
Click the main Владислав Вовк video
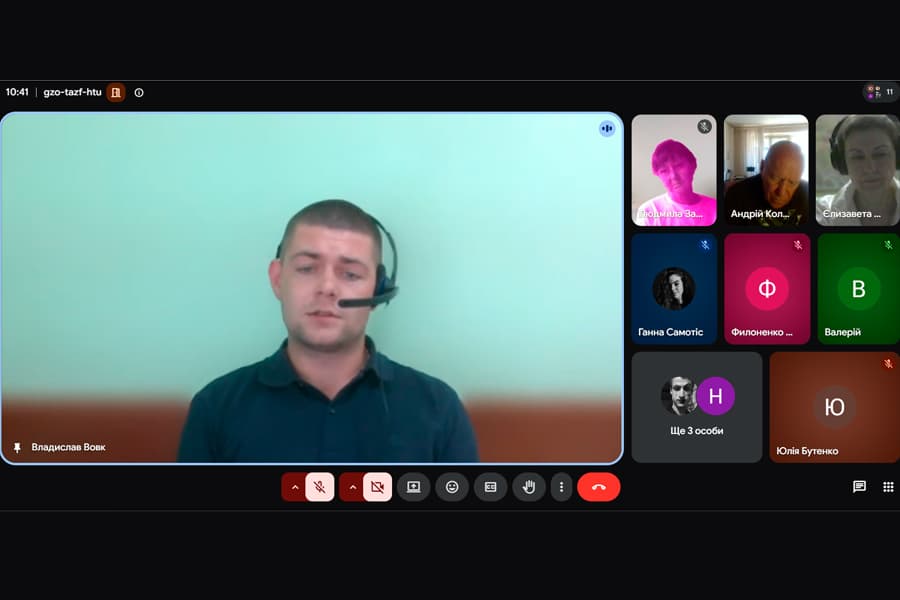tap(312, 288)
